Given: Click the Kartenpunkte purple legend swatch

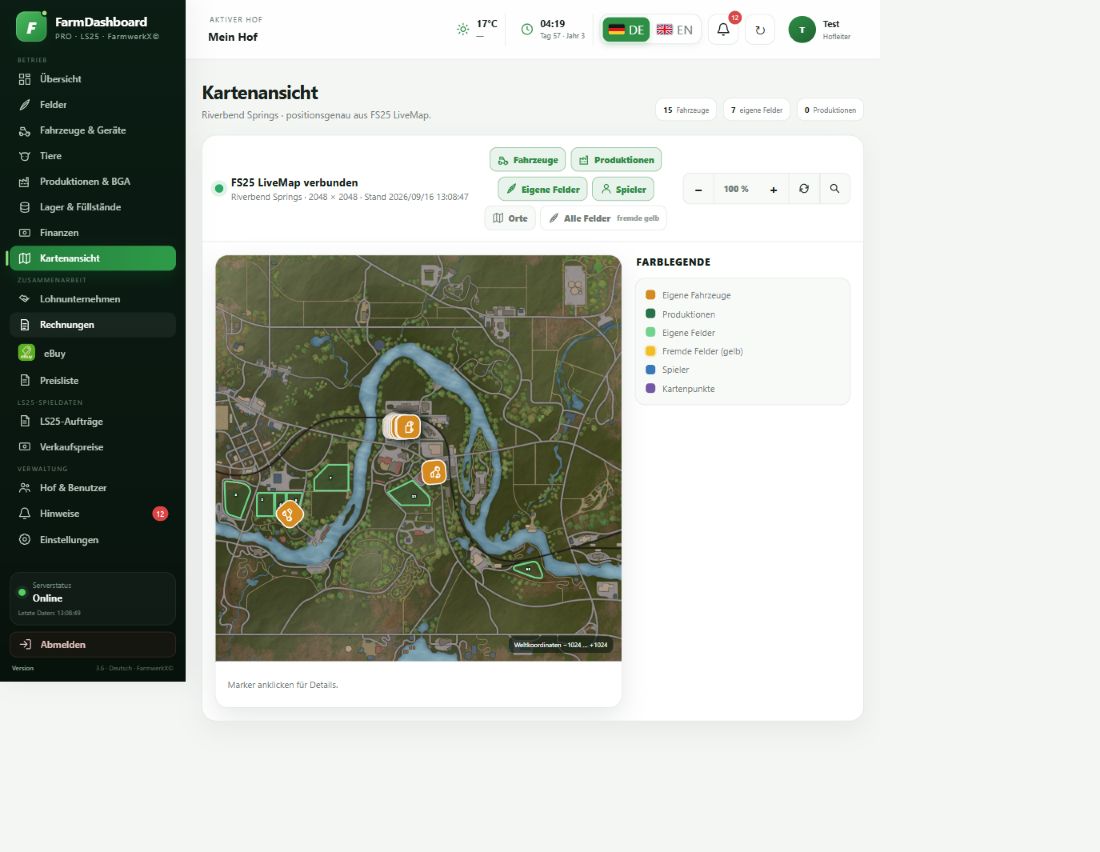Looking at the screenshot, I should point(650,388).
